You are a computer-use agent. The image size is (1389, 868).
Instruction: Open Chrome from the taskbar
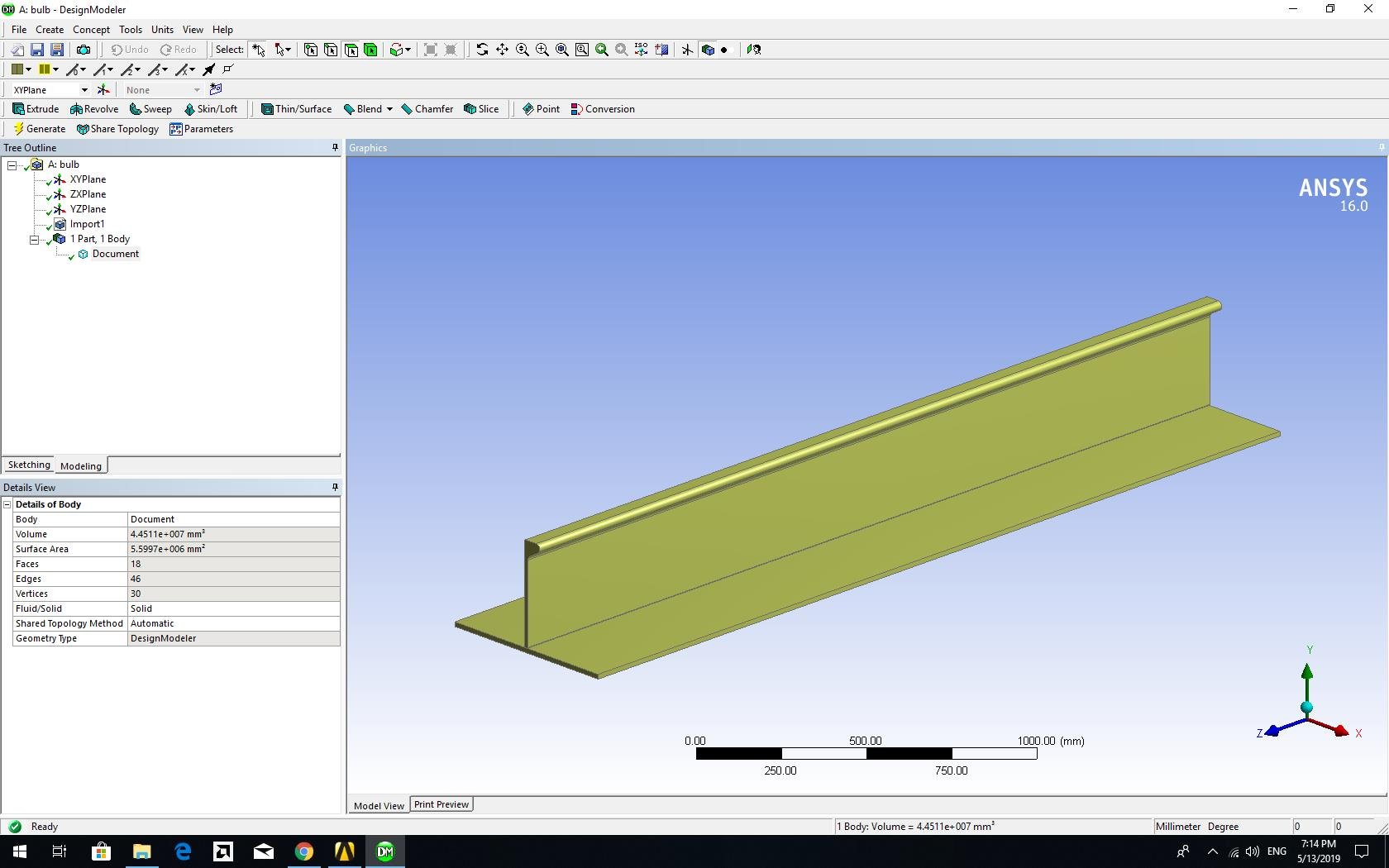tap(304, 851)
